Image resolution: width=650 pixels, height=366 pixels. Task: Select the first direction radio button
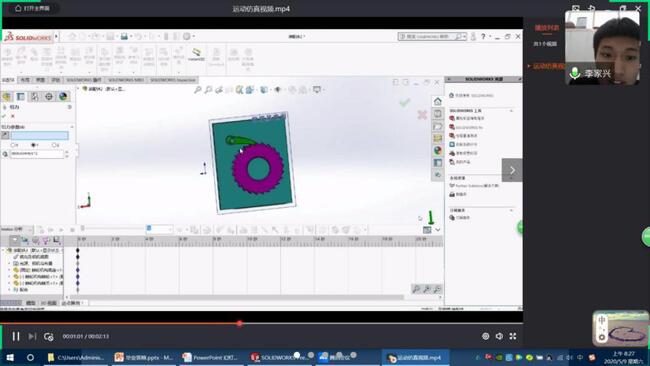point(13,145)
